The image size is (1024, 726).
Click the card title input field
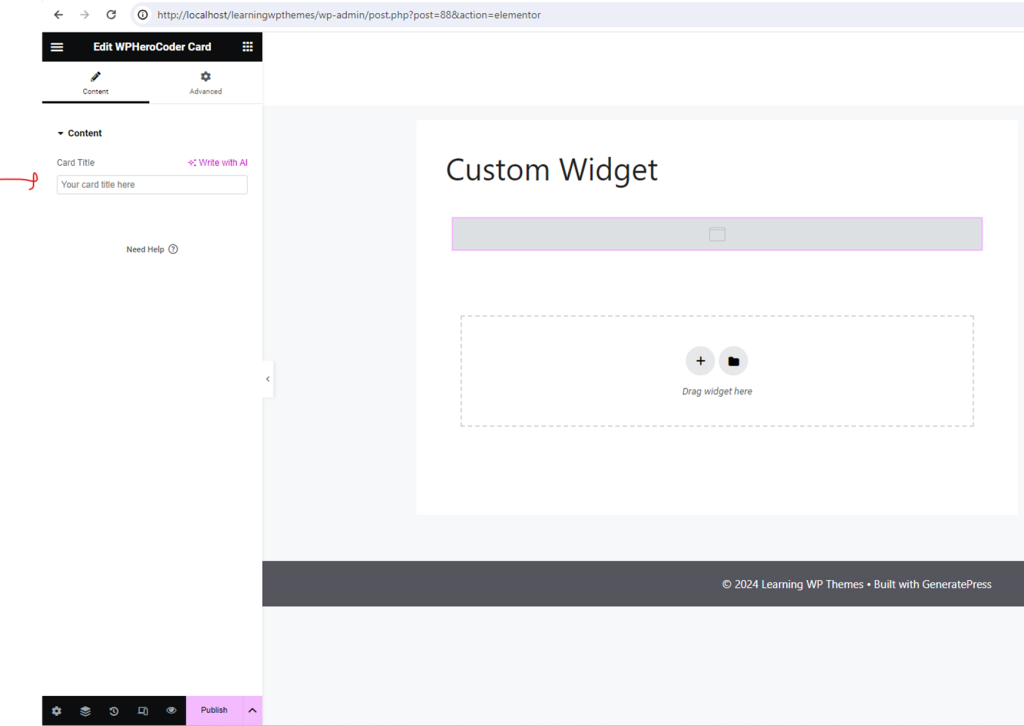coord(151,184)
